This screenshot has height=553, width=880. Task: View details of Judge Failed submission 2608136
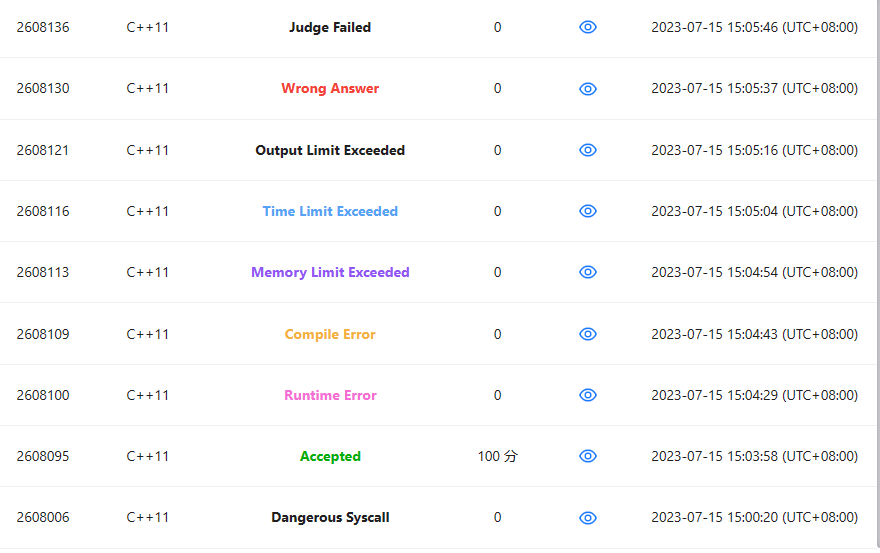pos(588,27)
